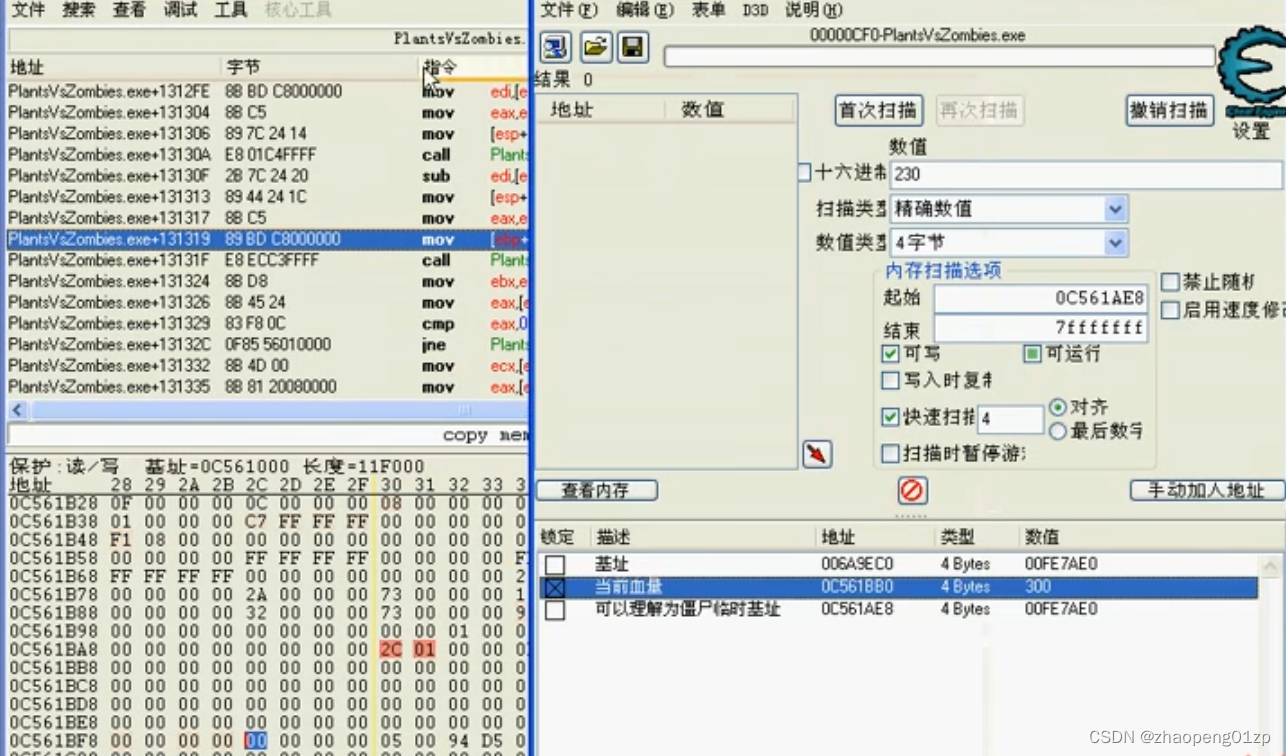Select disassembler row PlantsVsZombies.exe+13132C jne

267,344
